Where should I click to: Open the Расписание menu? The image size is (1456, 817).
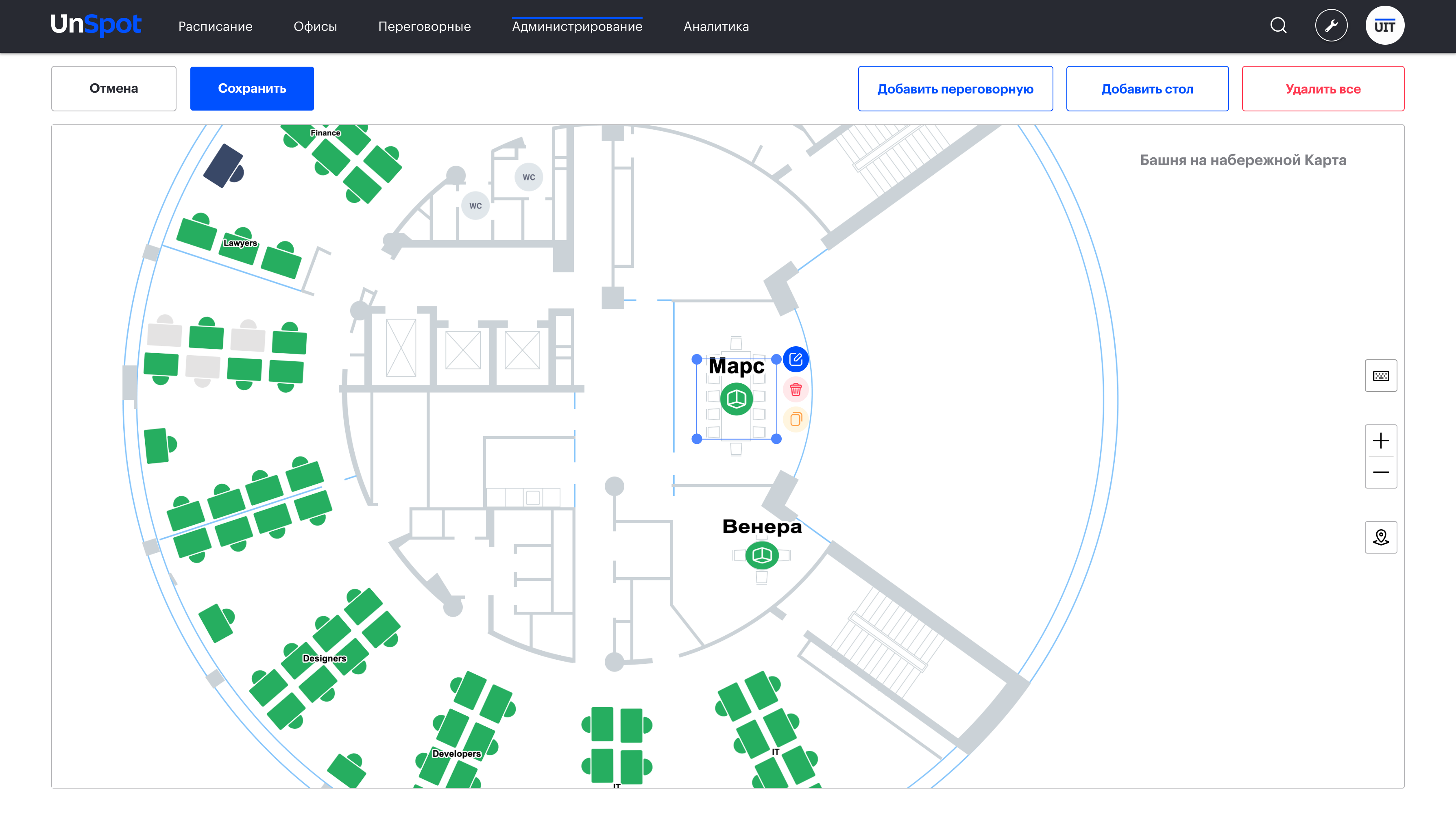[215, 26]
